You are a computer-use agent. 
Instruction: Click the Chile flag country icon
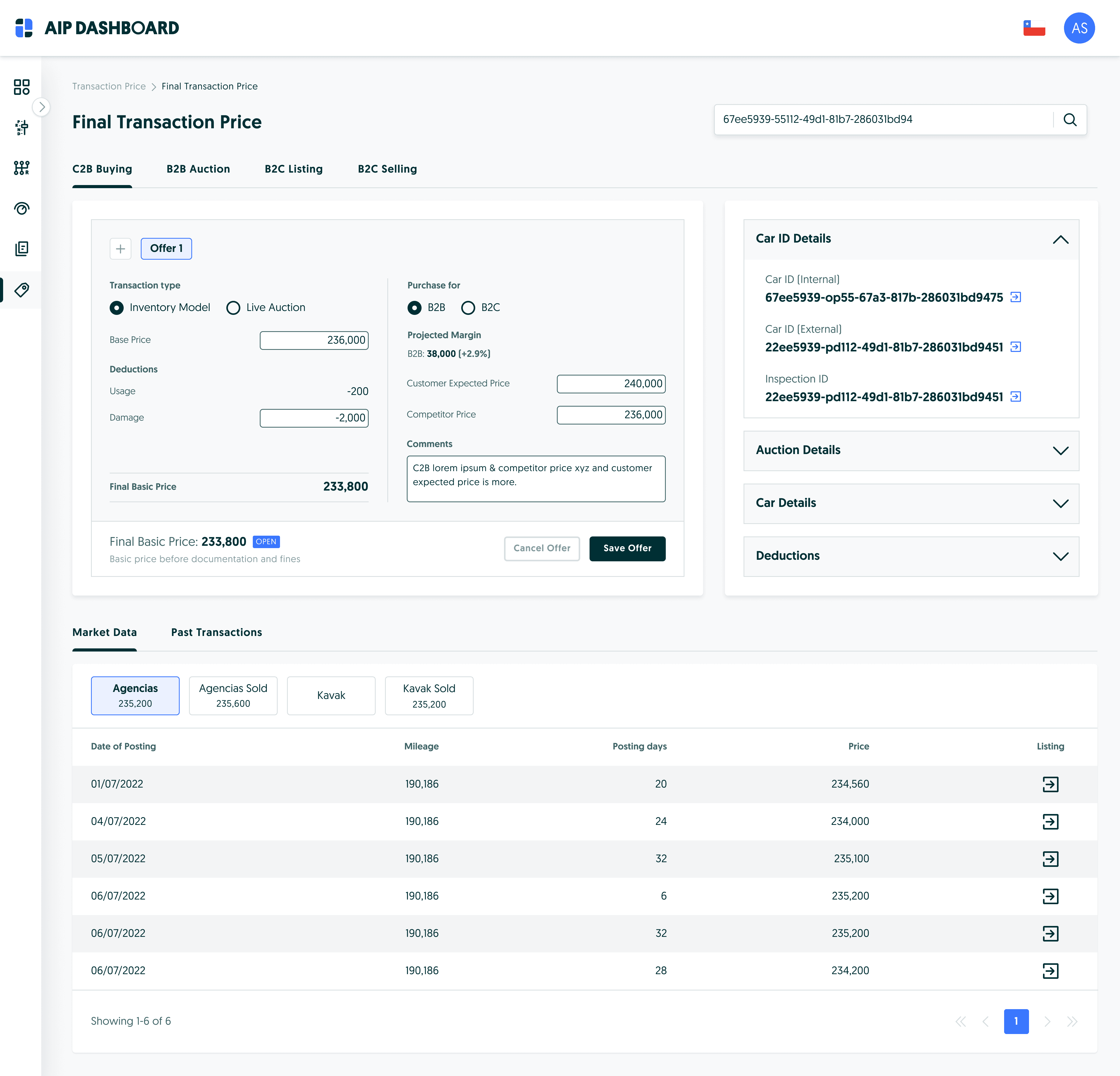coord(1034,28)
